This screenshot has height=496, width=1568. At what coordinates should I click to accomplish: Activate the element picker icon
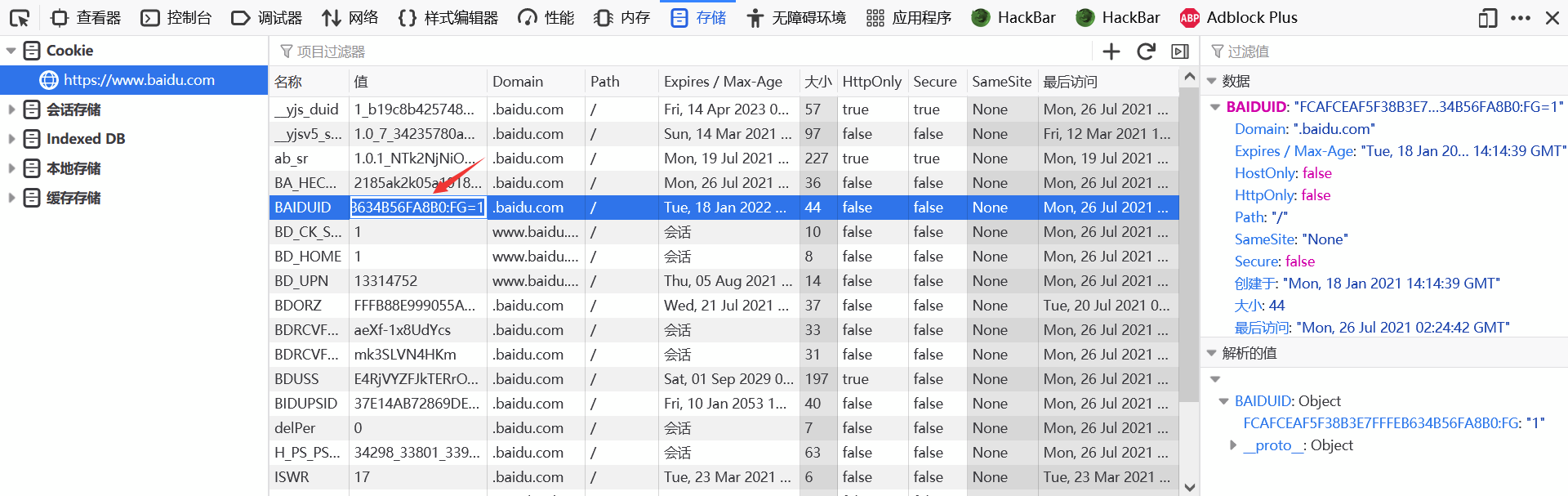[20, 17]
